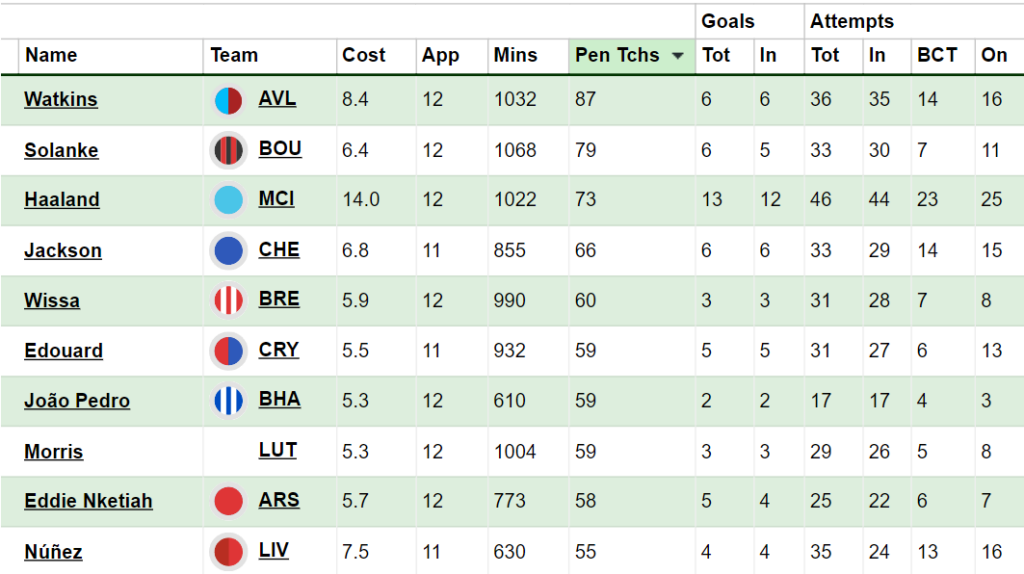Open Watkins player link
This screenshot has width=1024, height=574.
[x=61, y=99]
